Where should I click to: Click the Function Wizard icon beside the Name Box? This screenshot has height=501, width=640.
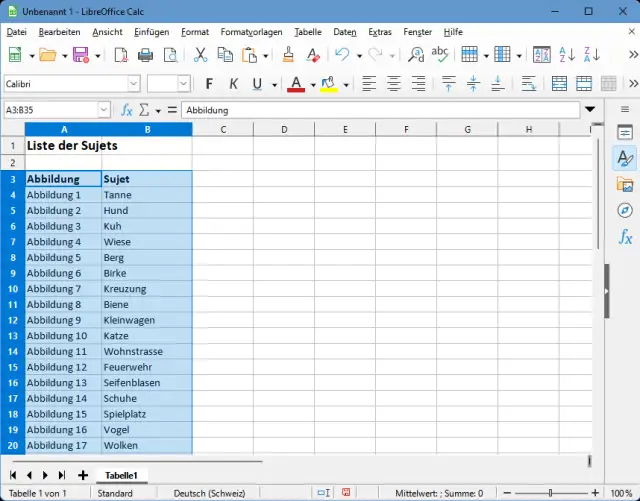coord(127,109)
